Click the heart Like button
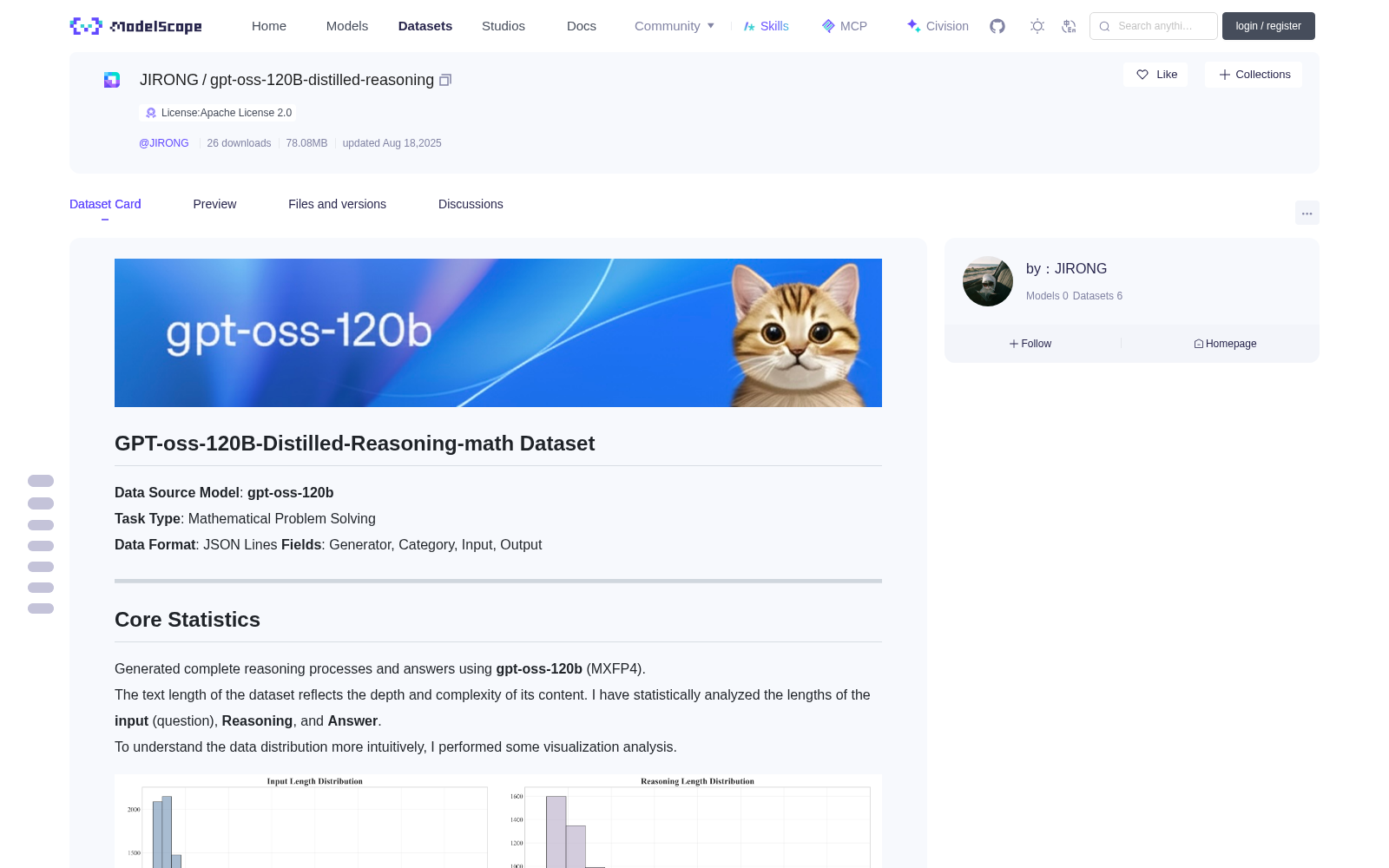This screenshot has height=868, width=1389. (x=1155, y=75)
